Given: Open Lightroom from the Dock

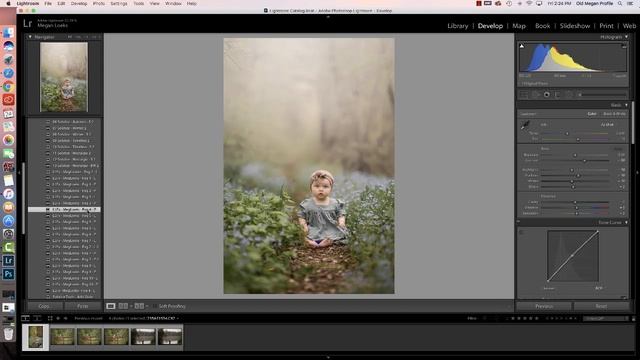Looking at the screenshot, I should 8,261.
